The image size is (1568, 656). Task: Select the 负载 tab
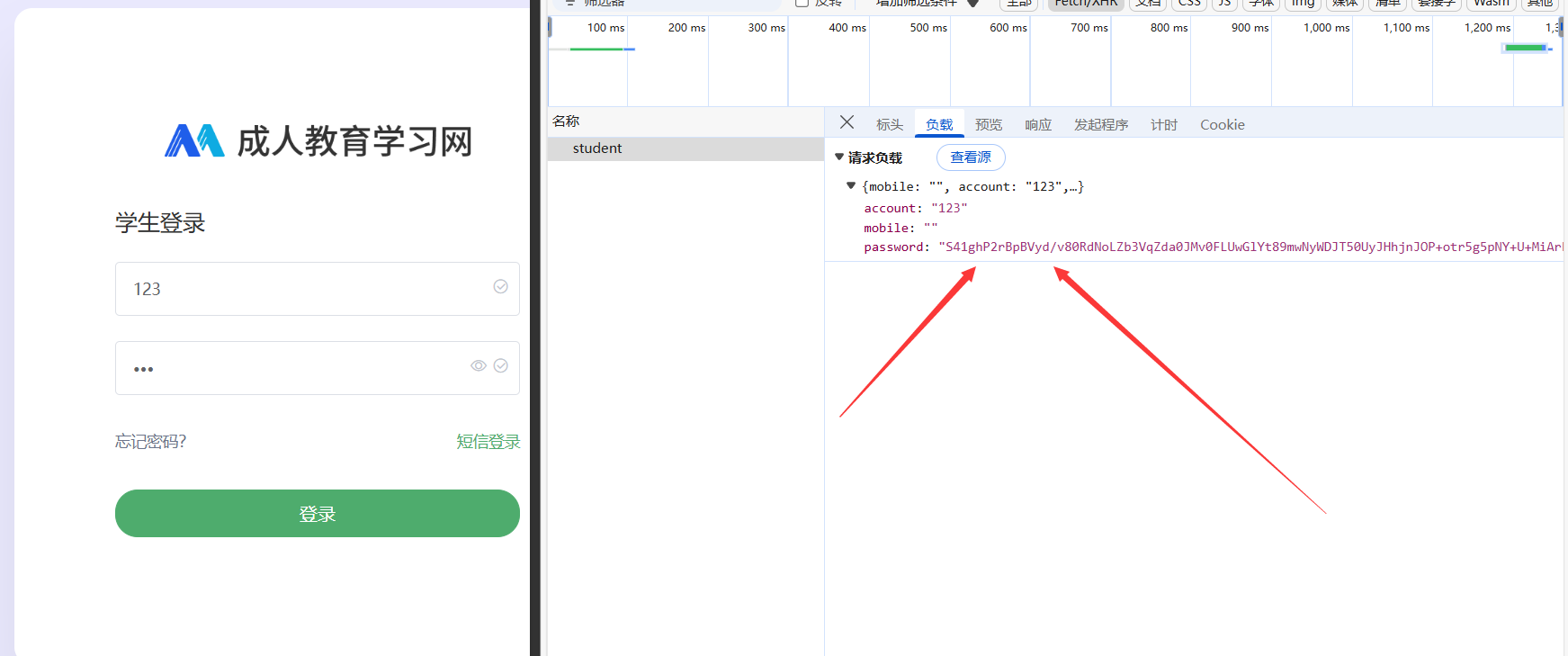939,125
